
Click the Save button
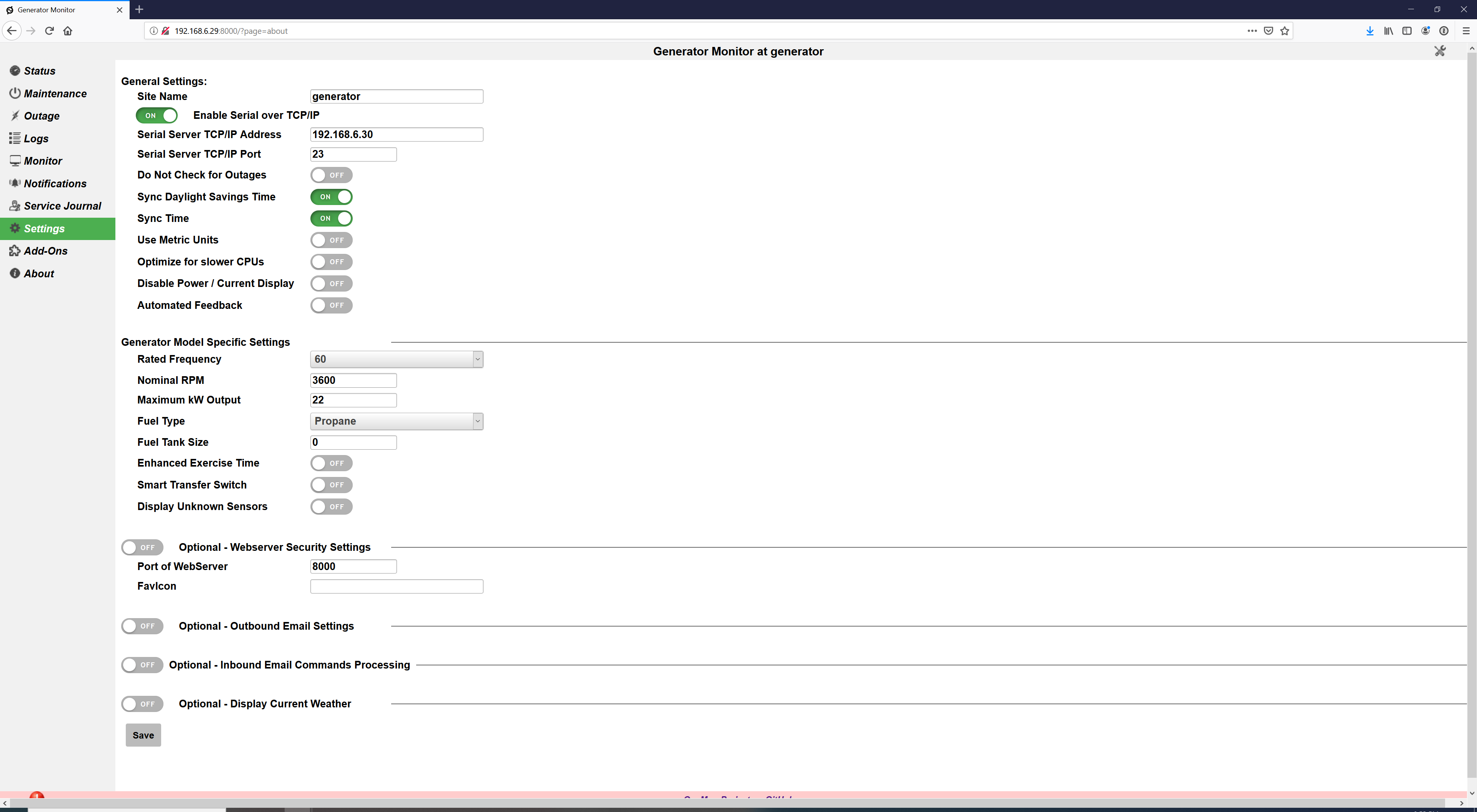click(143, 735)
